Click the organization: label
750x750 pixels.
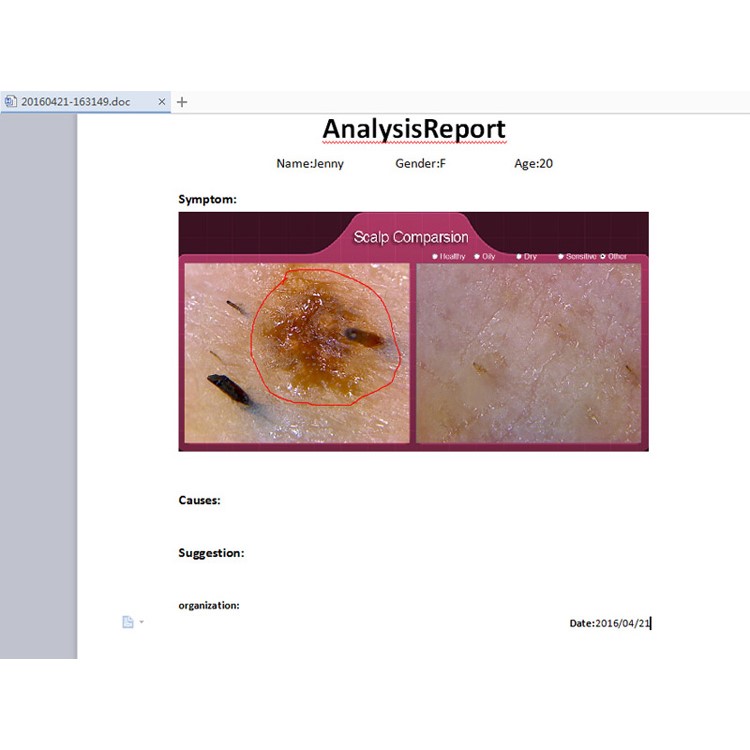click(x=209, y=606)
